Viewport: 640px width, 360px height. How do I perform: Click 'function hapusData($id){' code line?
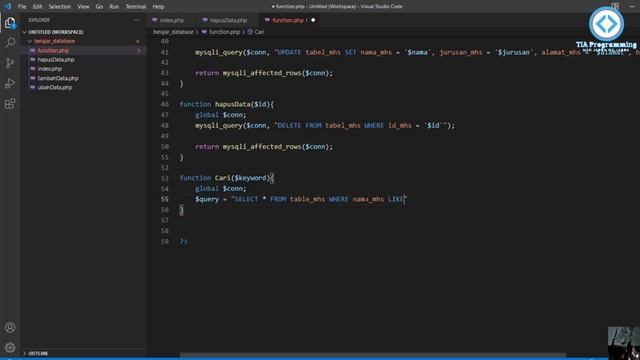point(227,104)
